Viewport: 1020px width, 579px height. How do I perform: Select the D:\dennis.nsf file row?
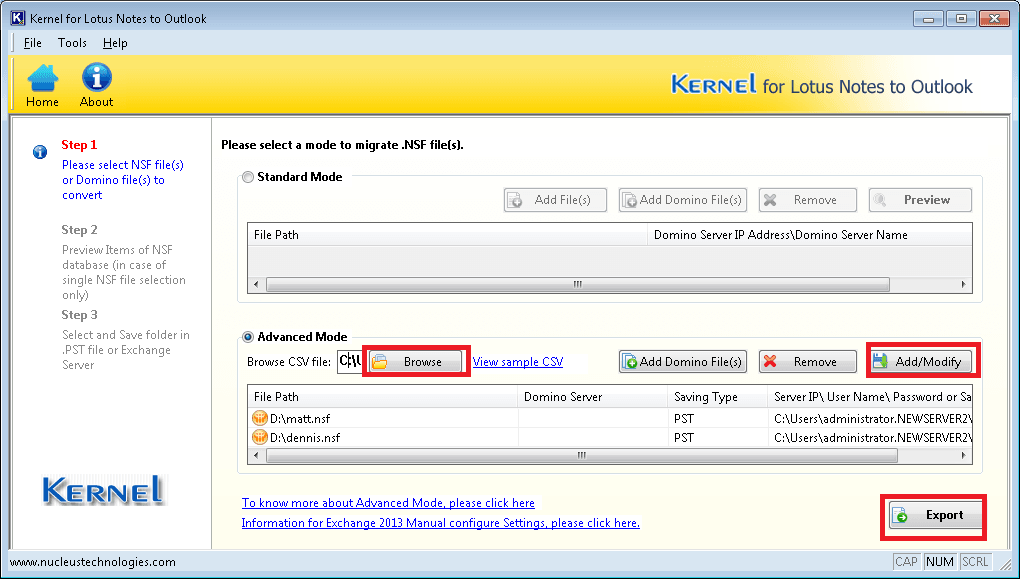pos(610,437)
